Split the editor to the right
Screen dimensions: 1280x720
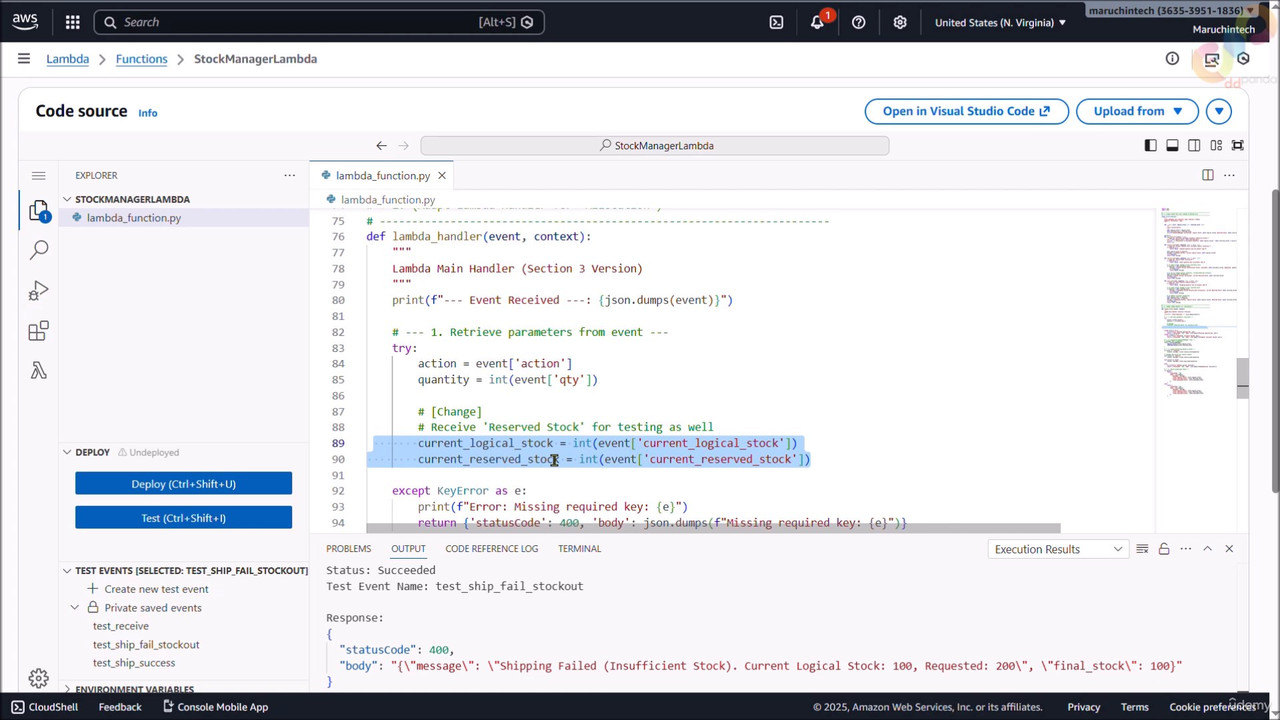pos(1208,175)
